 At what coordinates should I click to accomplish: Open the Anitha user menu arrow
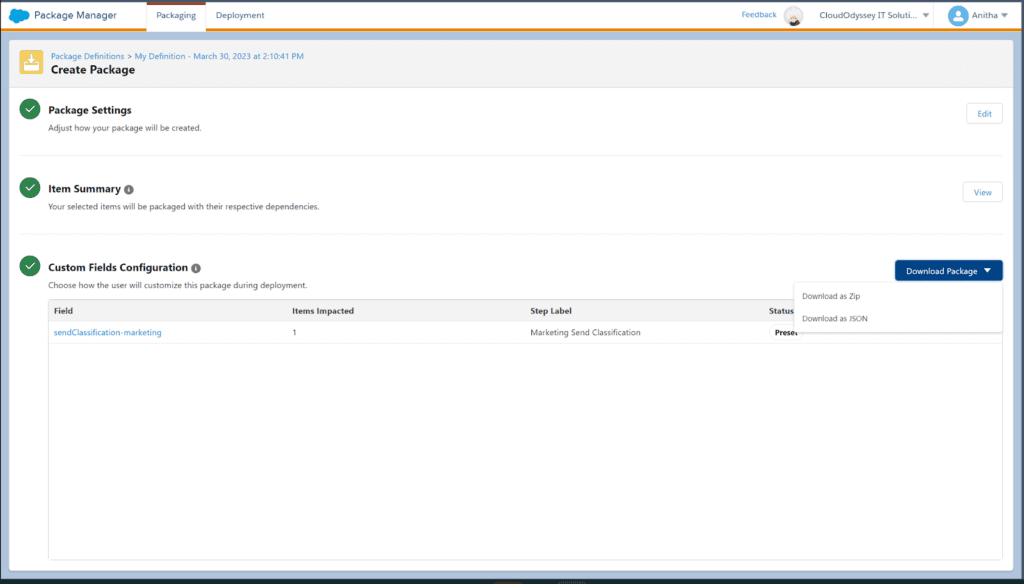tap(1004, 16)
